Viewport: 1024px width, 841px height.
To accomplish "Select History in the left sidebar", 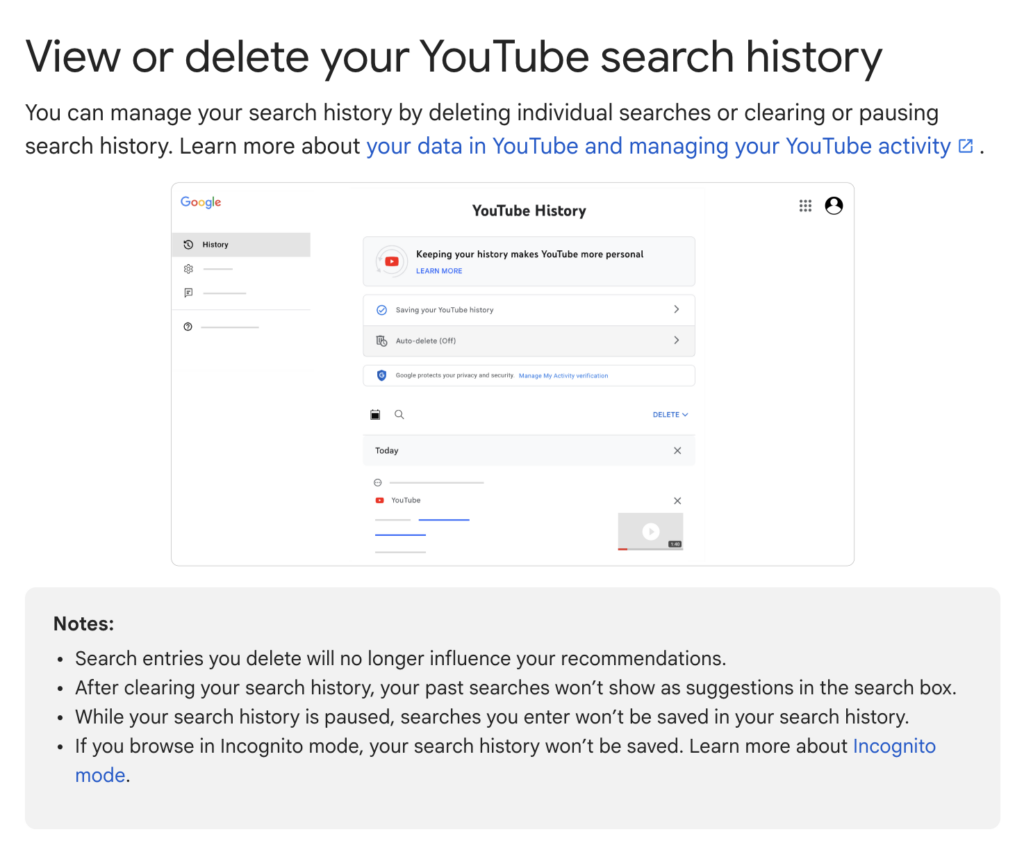I will point(215,245).
